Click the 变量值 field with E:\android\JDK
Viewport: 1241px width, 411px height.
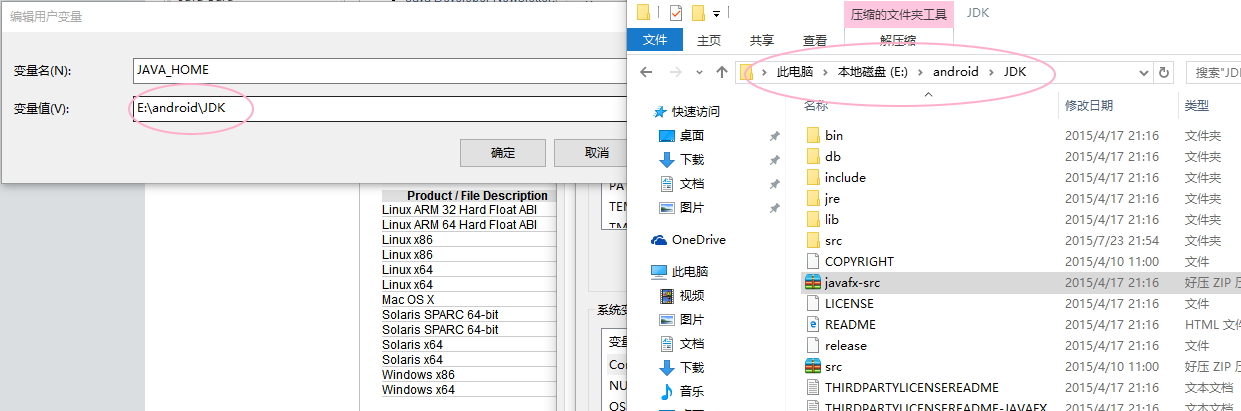[x=378, y=109]
